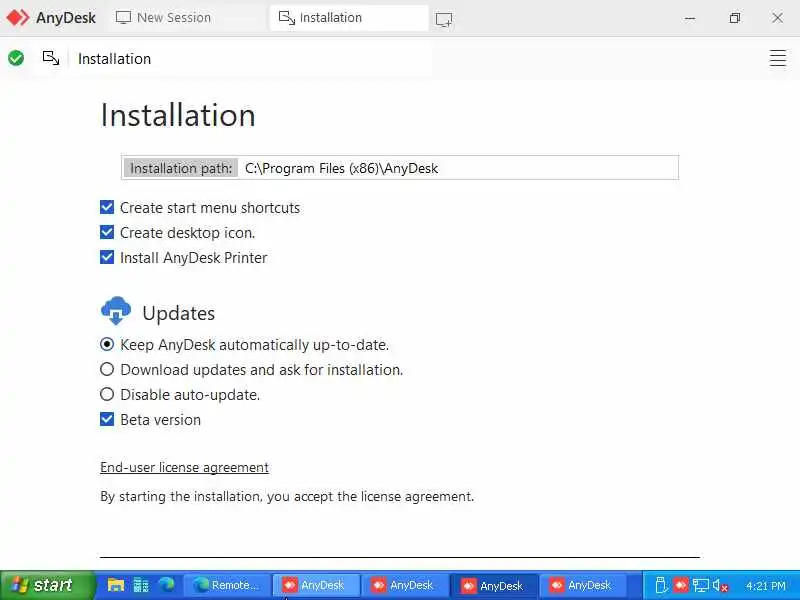Restore down the AnyDesk window
The height and width of the screenshot is (600, 800).
(x=735, y=18)
